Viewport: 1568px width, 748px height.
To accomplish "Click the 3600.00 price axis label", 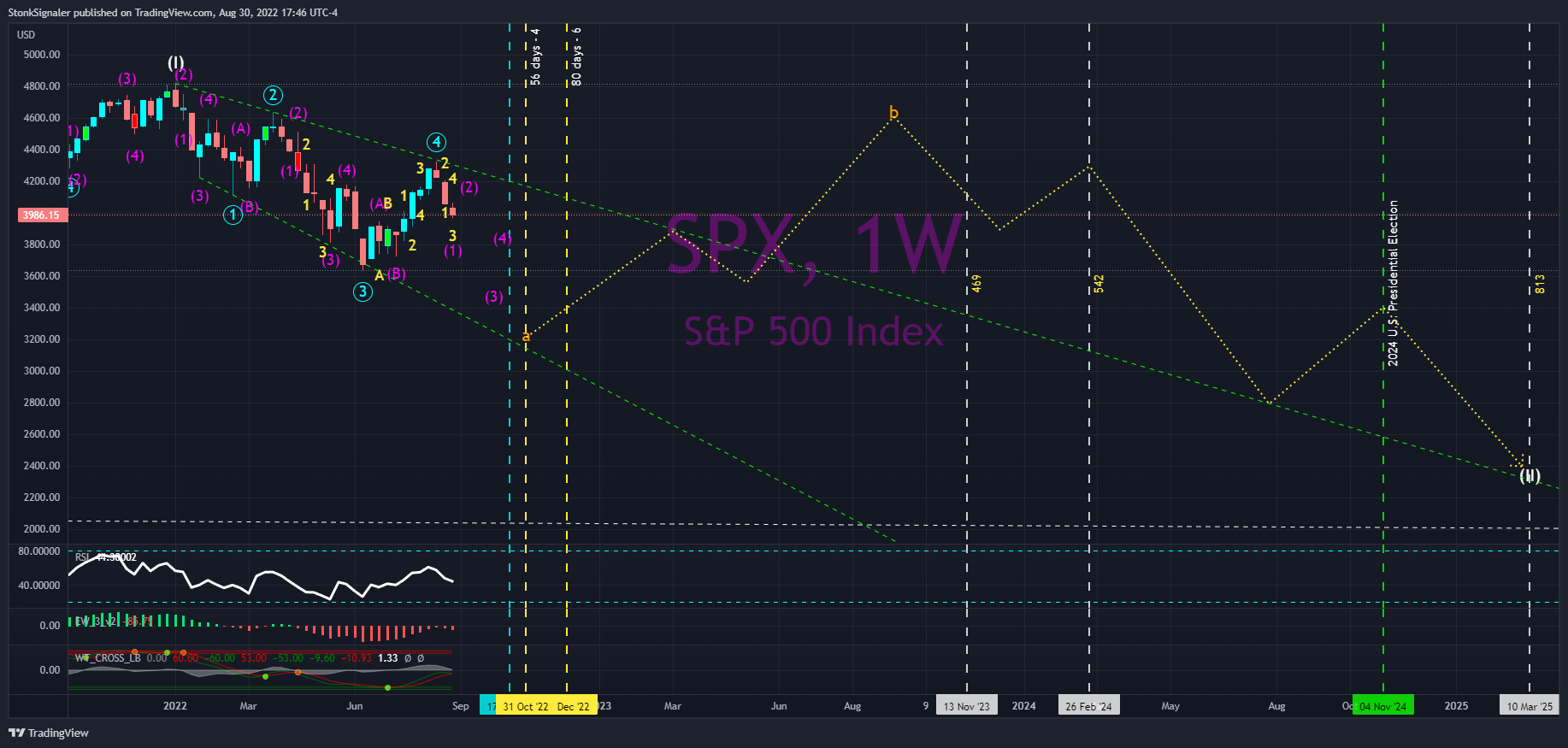I will (x=42, y=276).
